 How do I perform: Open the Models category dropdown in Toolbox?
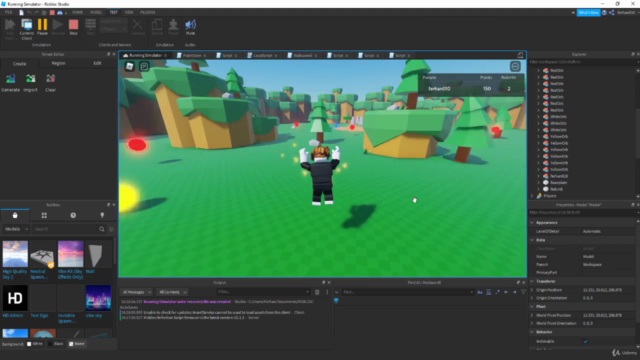pos(16,229)
